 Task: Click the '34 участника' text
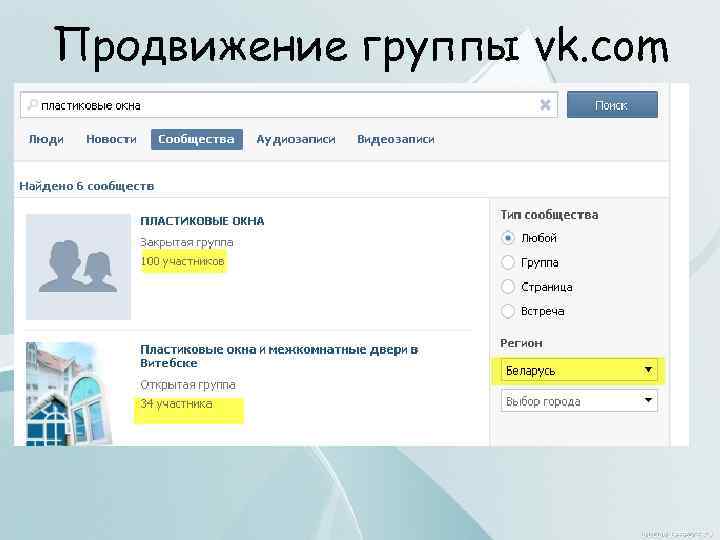coord(176,404)
